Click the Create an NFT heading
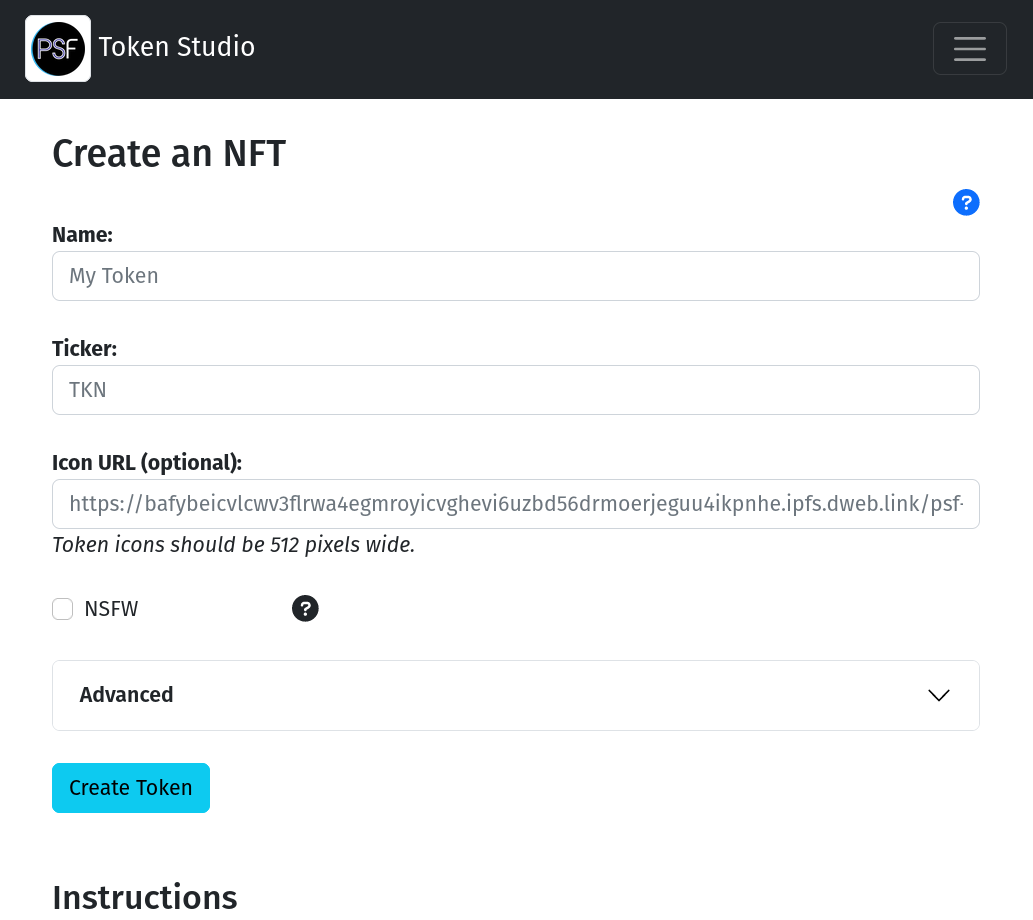The height and width of the screenshot is (920, 1033). tap(169, 154)
